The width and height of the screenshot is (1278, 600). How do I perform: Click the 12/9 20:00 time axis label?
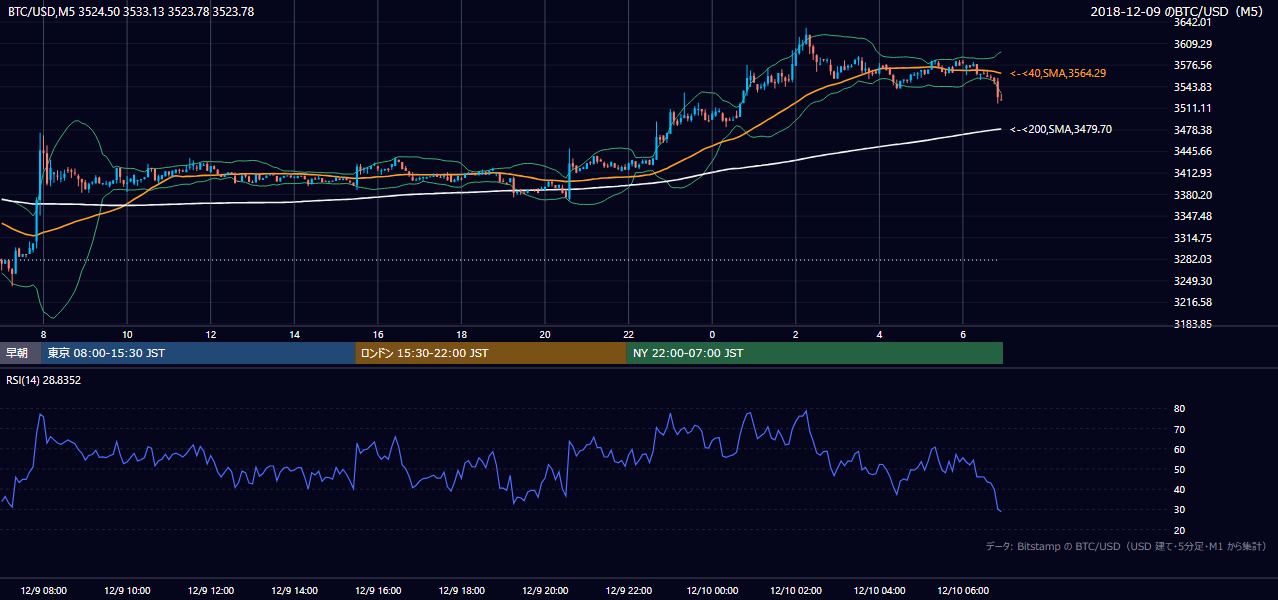coord(545,591)
